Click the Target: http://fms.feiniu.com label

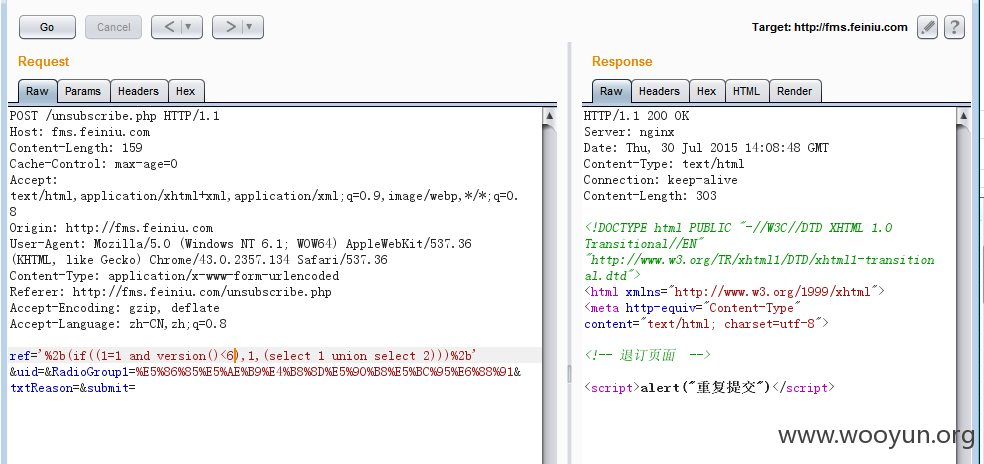830,27
